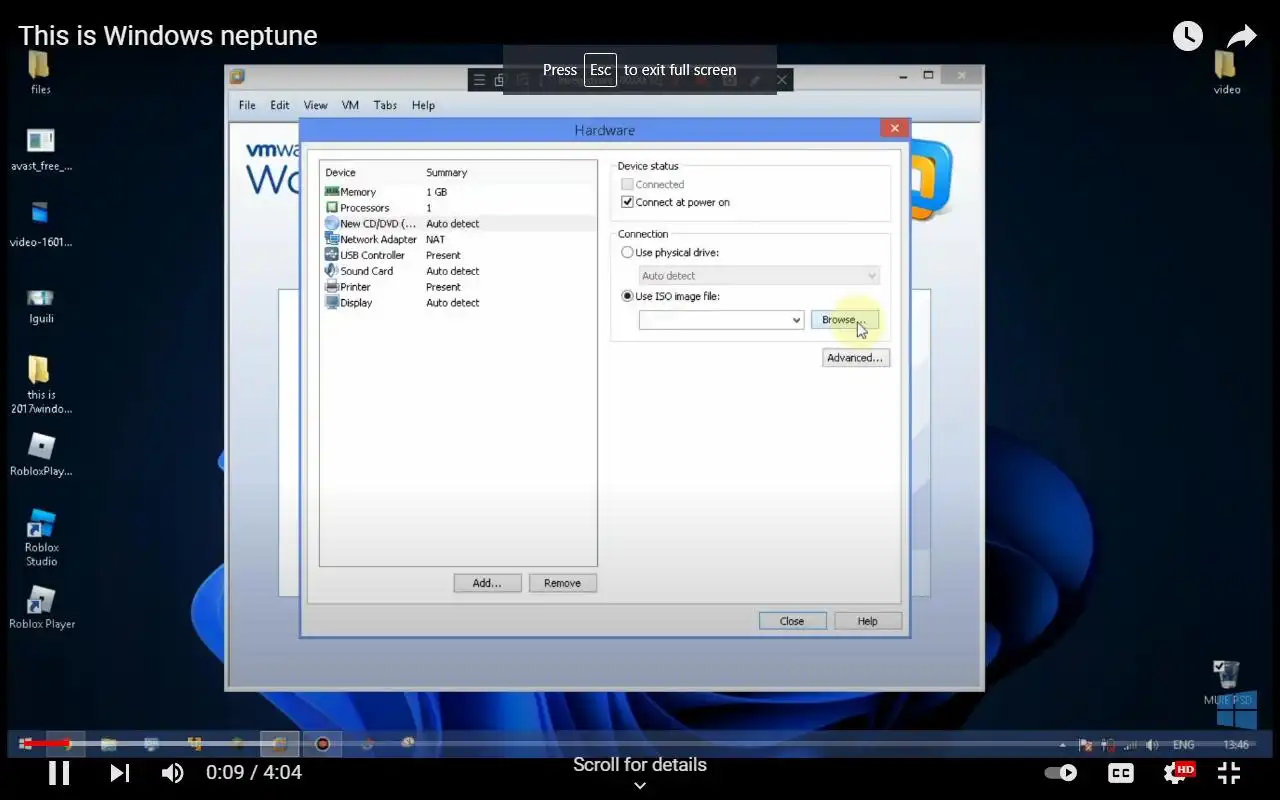Image resolution: width=1280 pixels, height=800 pixels.
Task: Open the video folder on desktop
Action: coord(1226,72)
